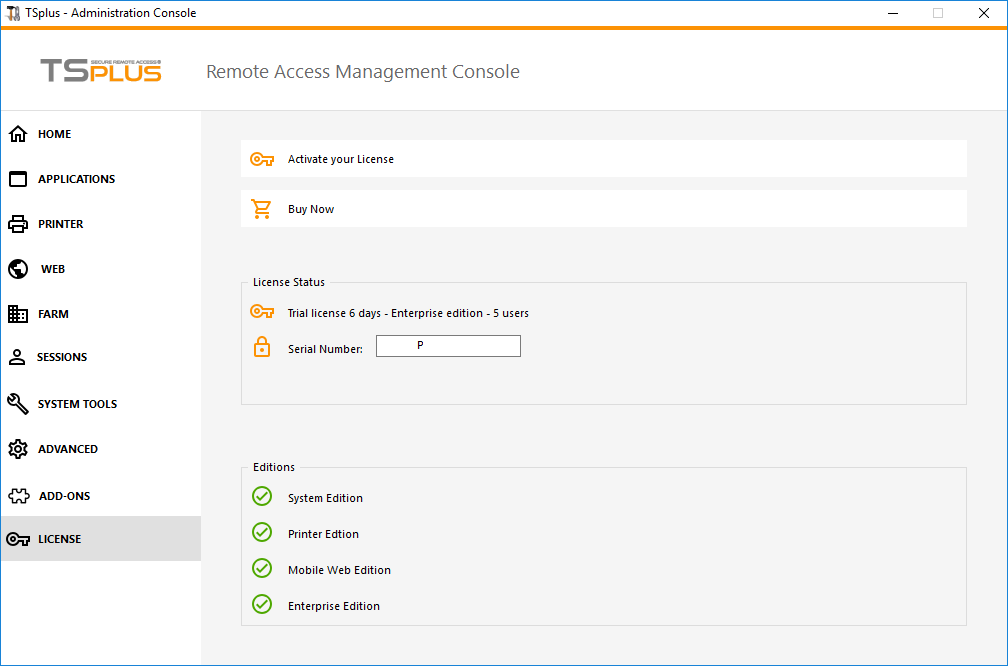The image size is (1008, 666).
Task: Select the Home icon in the sidebar
Action: (x=17, y=133)
